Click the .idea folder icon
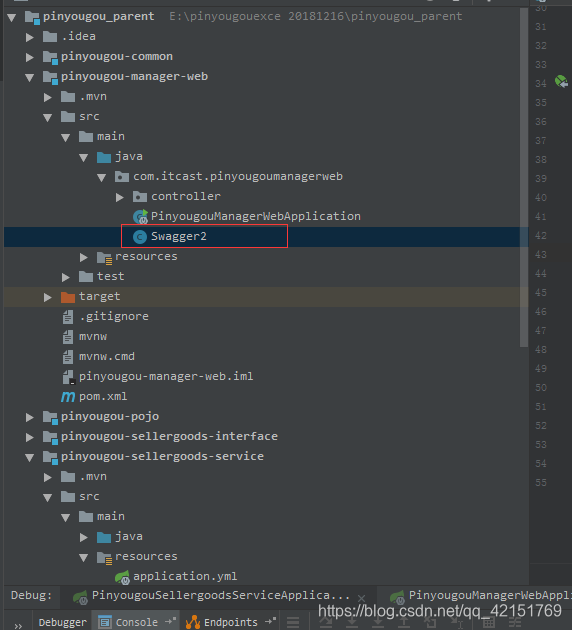572x630 pixels. pyautogui.click(x=50, y=37)
